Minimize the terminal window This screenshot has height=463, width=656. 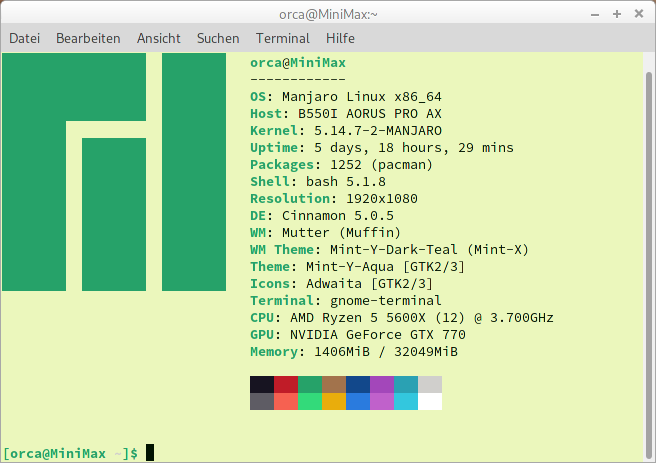(595, 14)
